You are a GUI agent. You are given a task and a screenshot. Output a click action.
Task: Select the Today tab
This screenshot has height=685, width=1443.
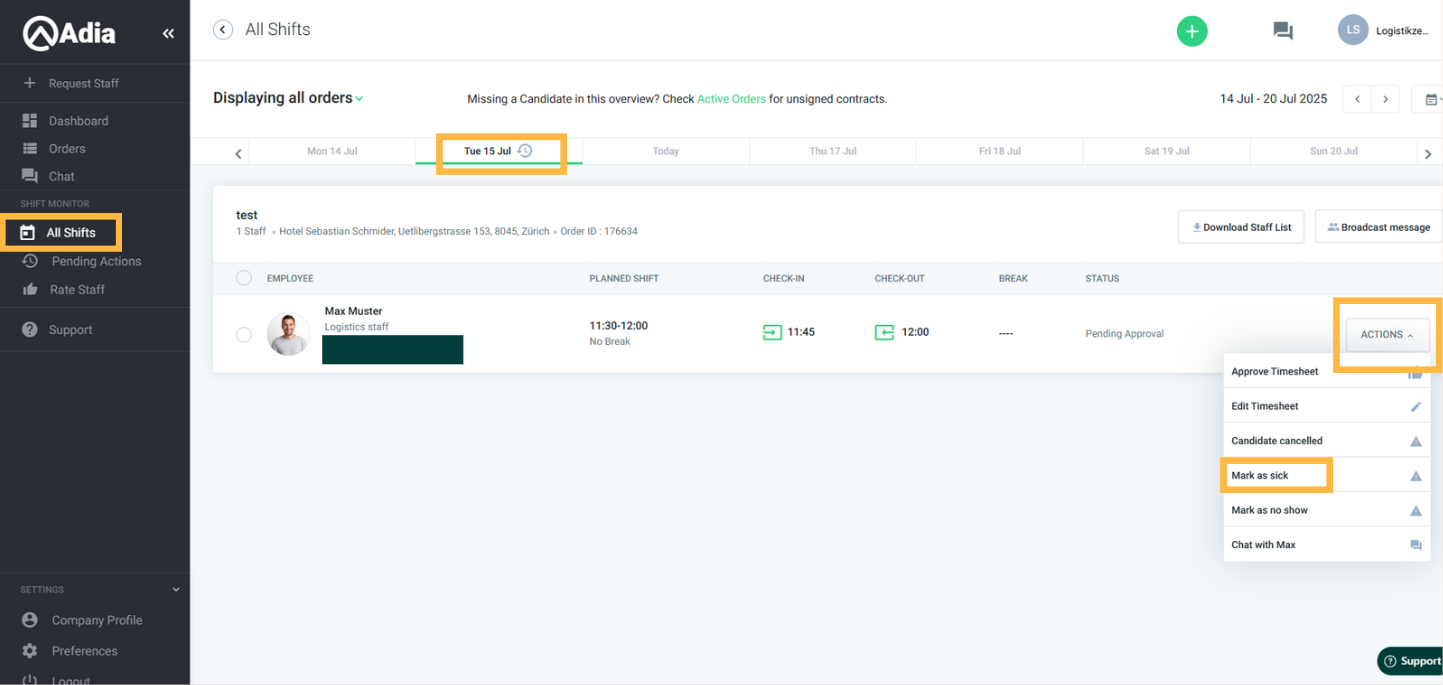666,151
